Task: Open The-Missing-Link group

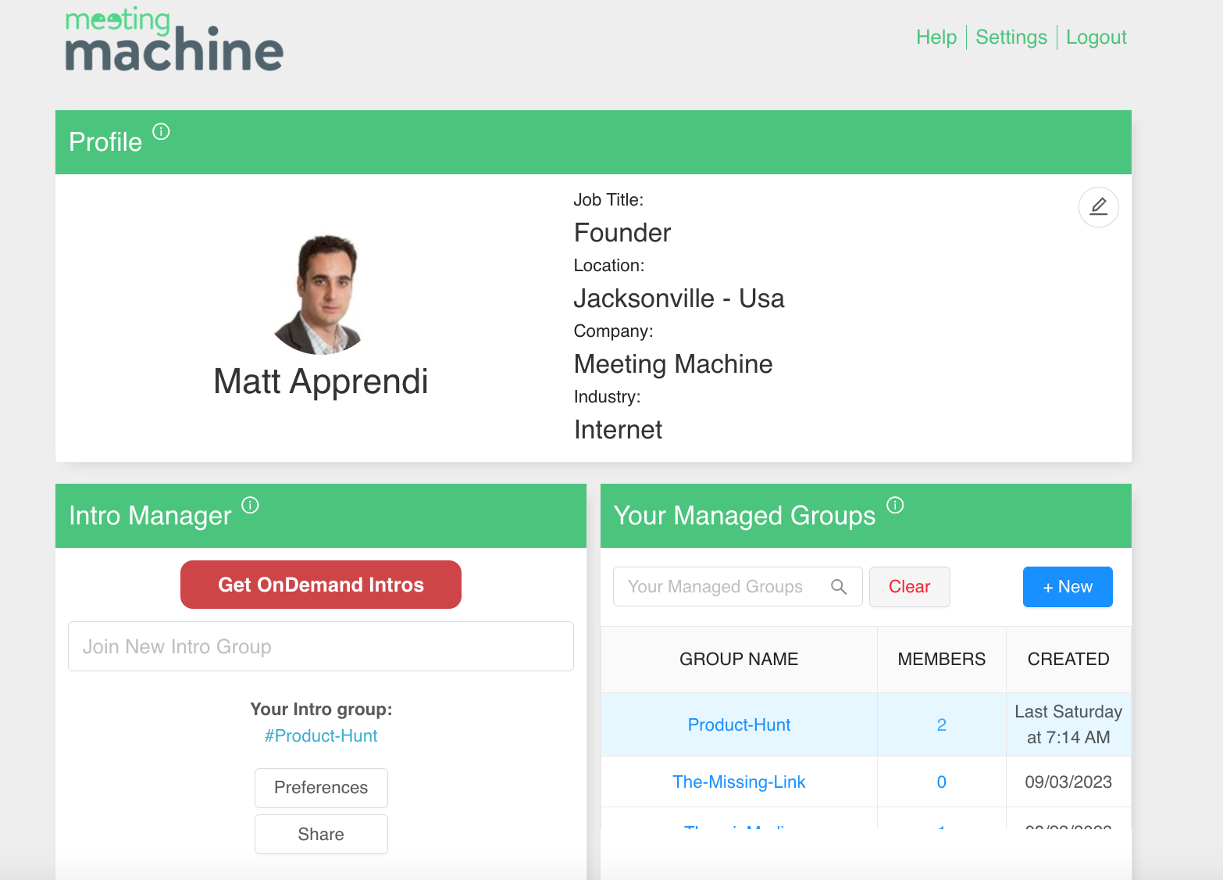Action: point(739,782)
